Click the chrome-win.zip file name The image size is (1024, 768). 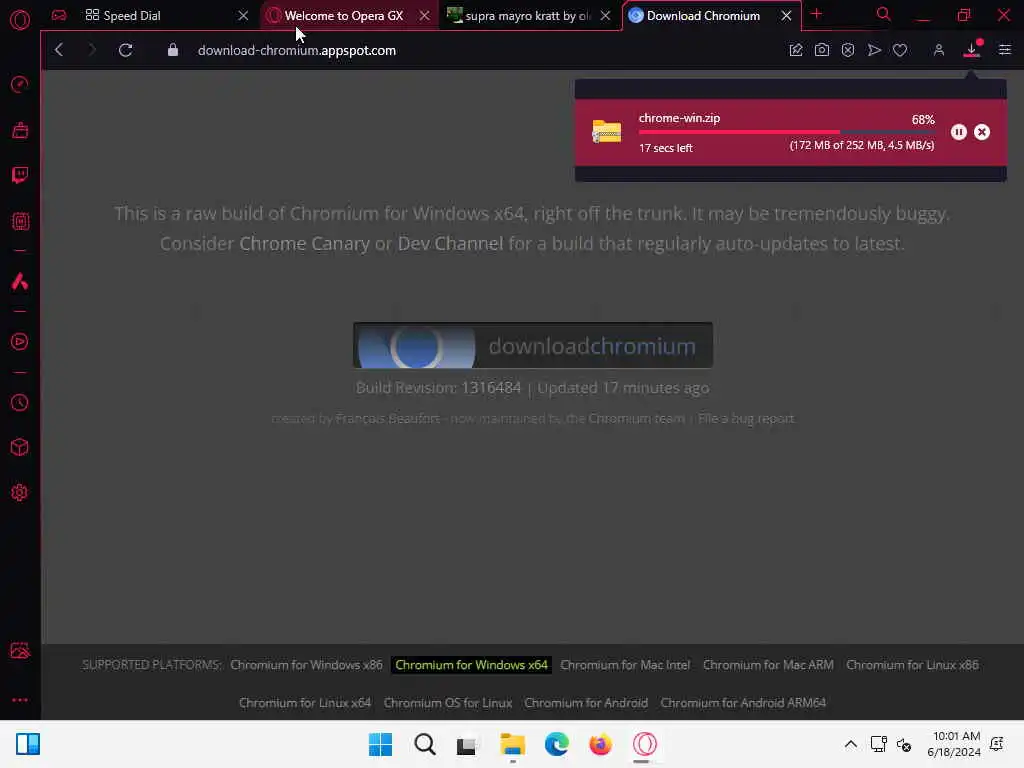679,118
